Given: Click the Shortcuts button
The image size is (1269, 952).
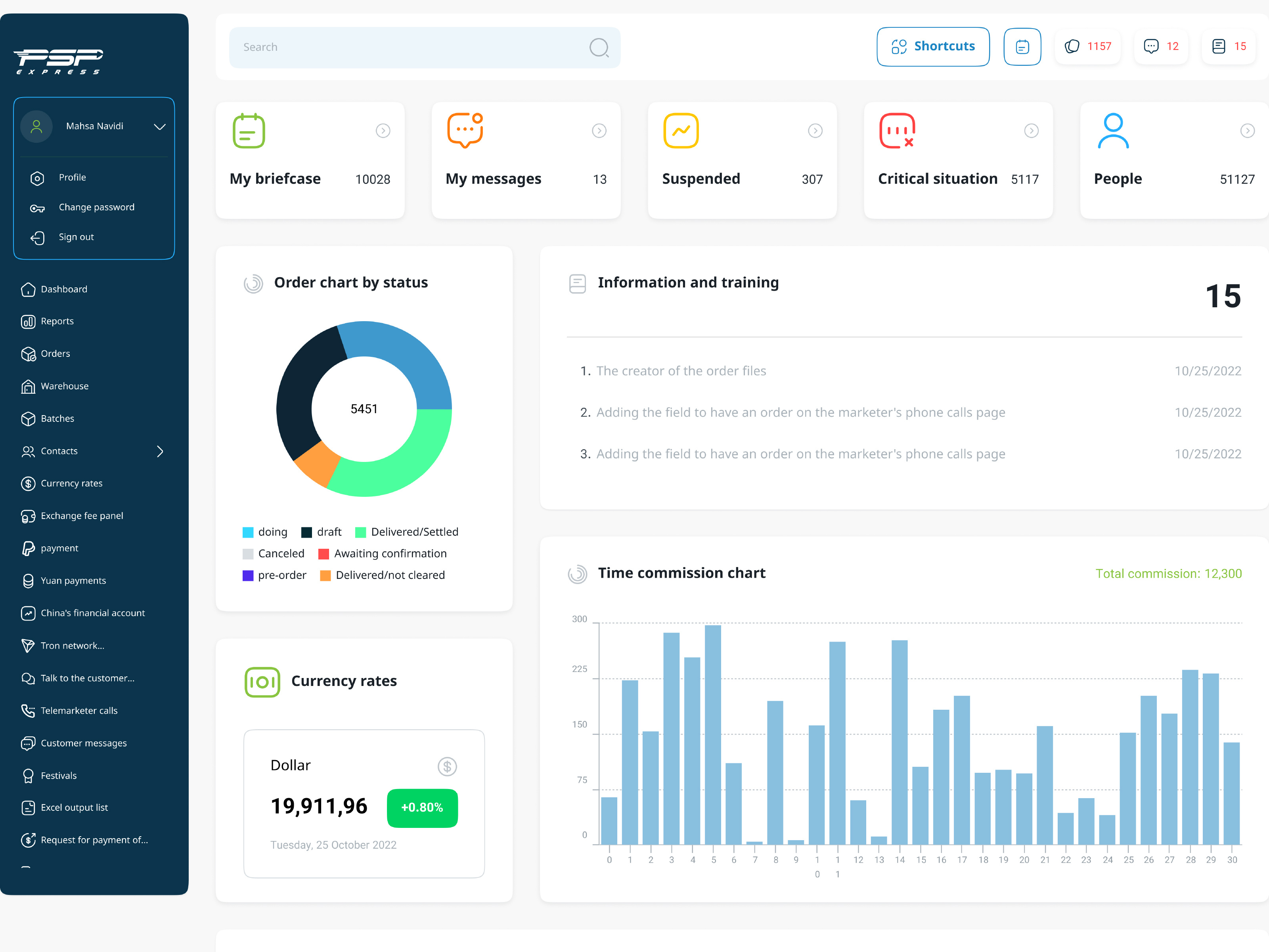Looking at the screenshot, I should point(933,46).
